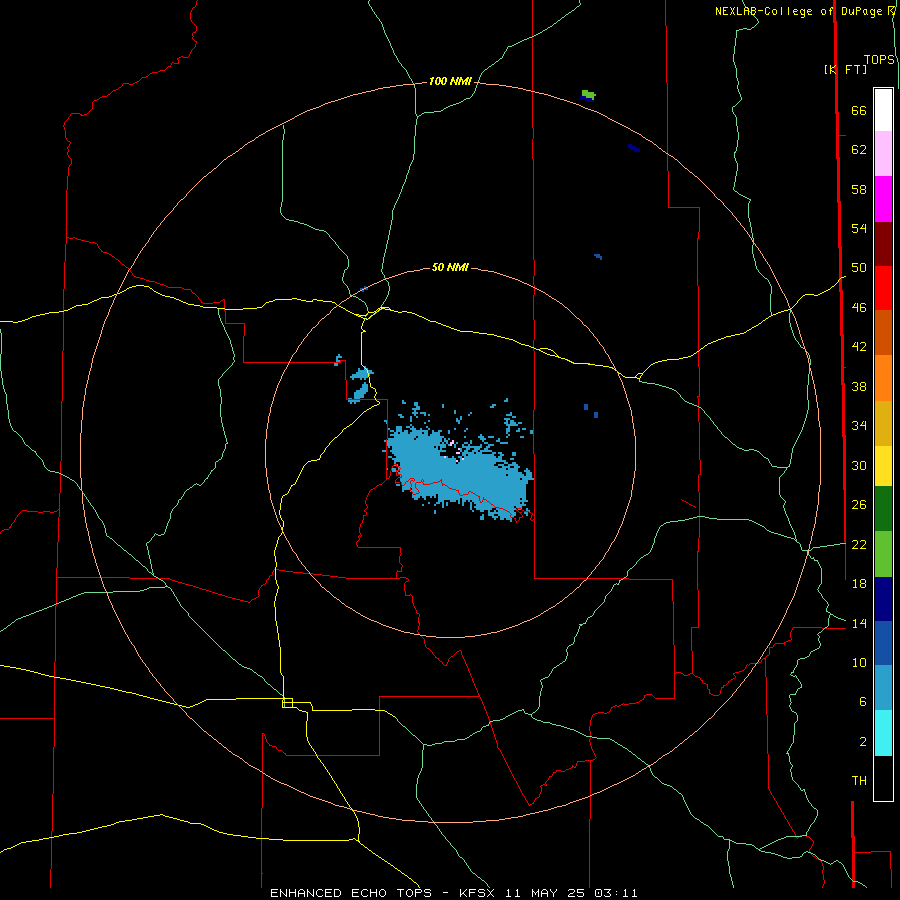900x900 pixels.
Task: Click the '03:11' timestamp
Action: pyautogui.click(x=616, y=893)
